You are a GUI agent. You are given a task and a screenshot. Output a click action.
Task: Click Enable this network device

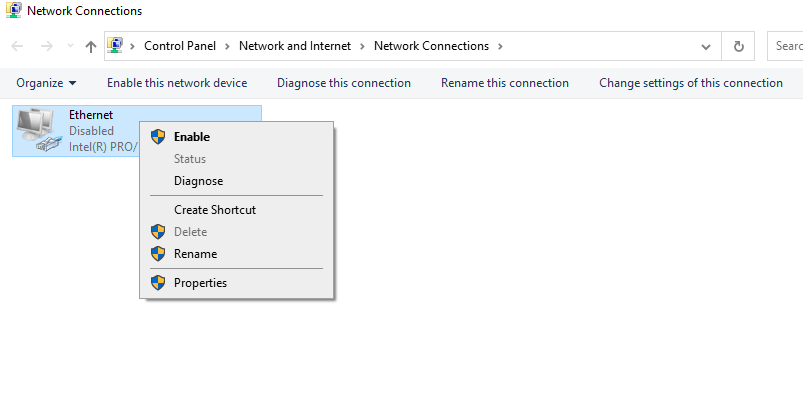pyautogui.click(x=177, y=83)
